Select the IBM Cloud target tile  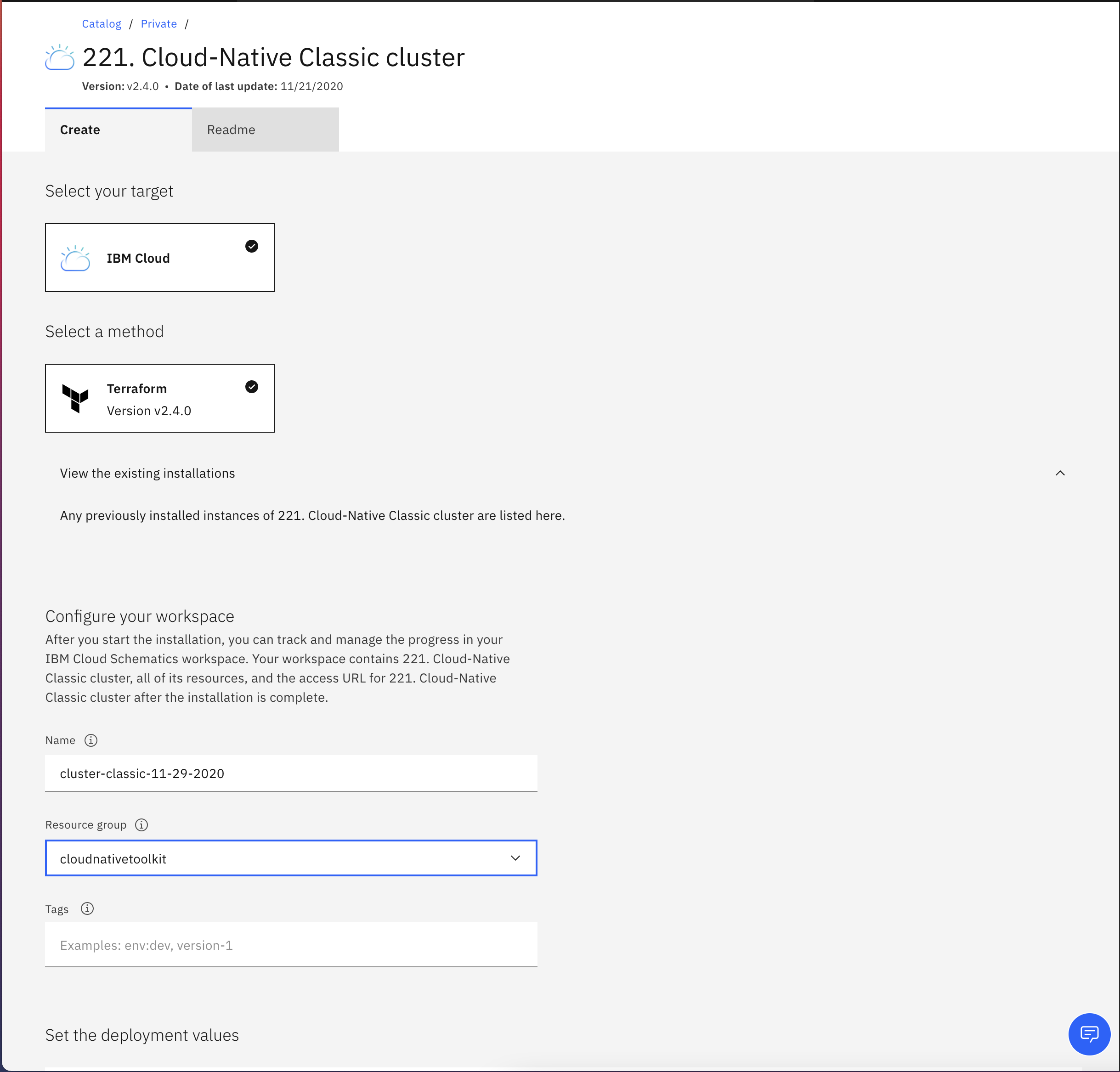coord(159,257)
